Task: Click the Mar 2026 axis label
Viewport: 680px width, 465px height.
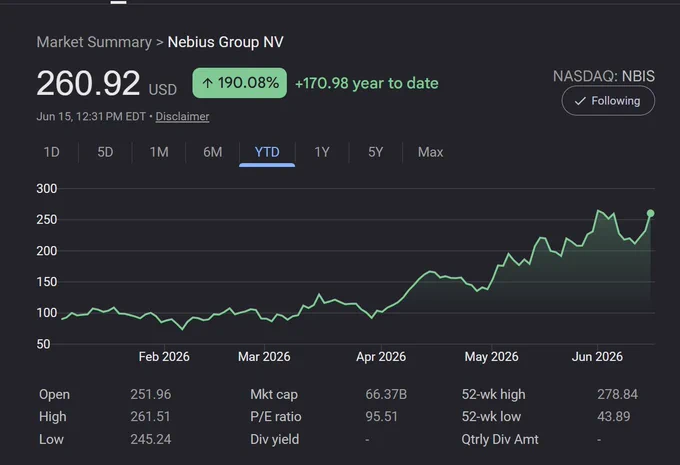Action: tap(264, 357)
